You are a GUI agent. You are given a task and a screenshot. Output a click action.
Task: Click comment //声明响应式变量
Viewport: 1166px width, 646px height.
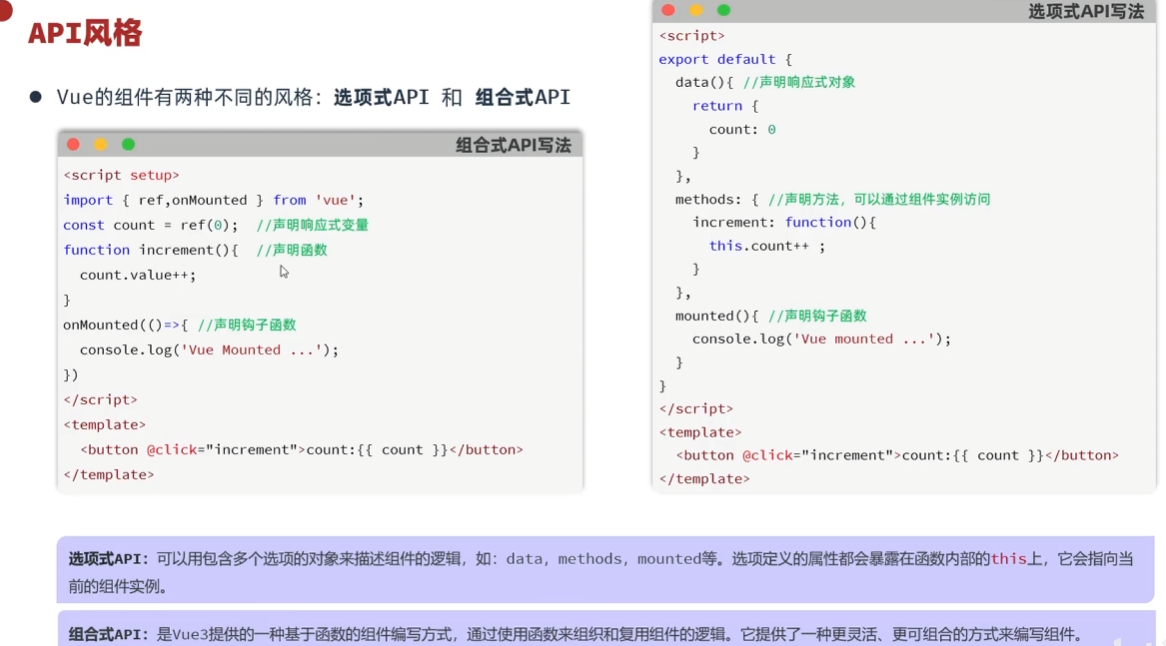coord(312,225)
